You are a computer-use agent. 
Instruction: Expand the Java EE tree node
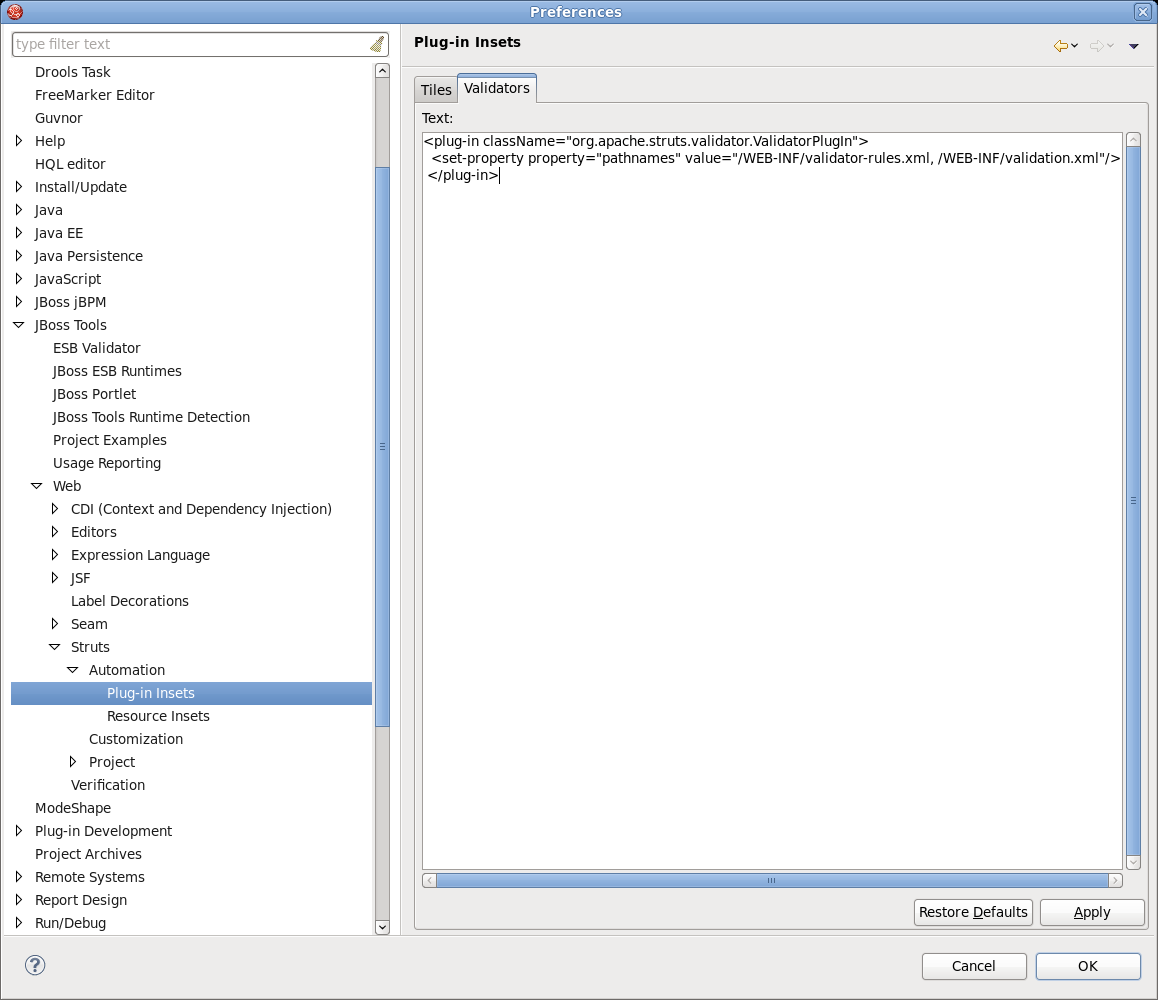click(18, 233)
